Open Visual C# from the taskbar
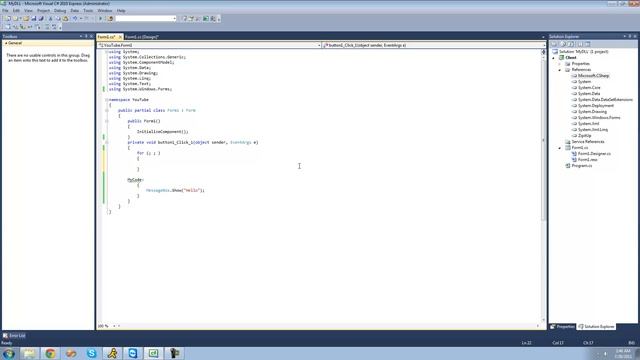This screenshot has width=640, height=360. tap(153, 353)
